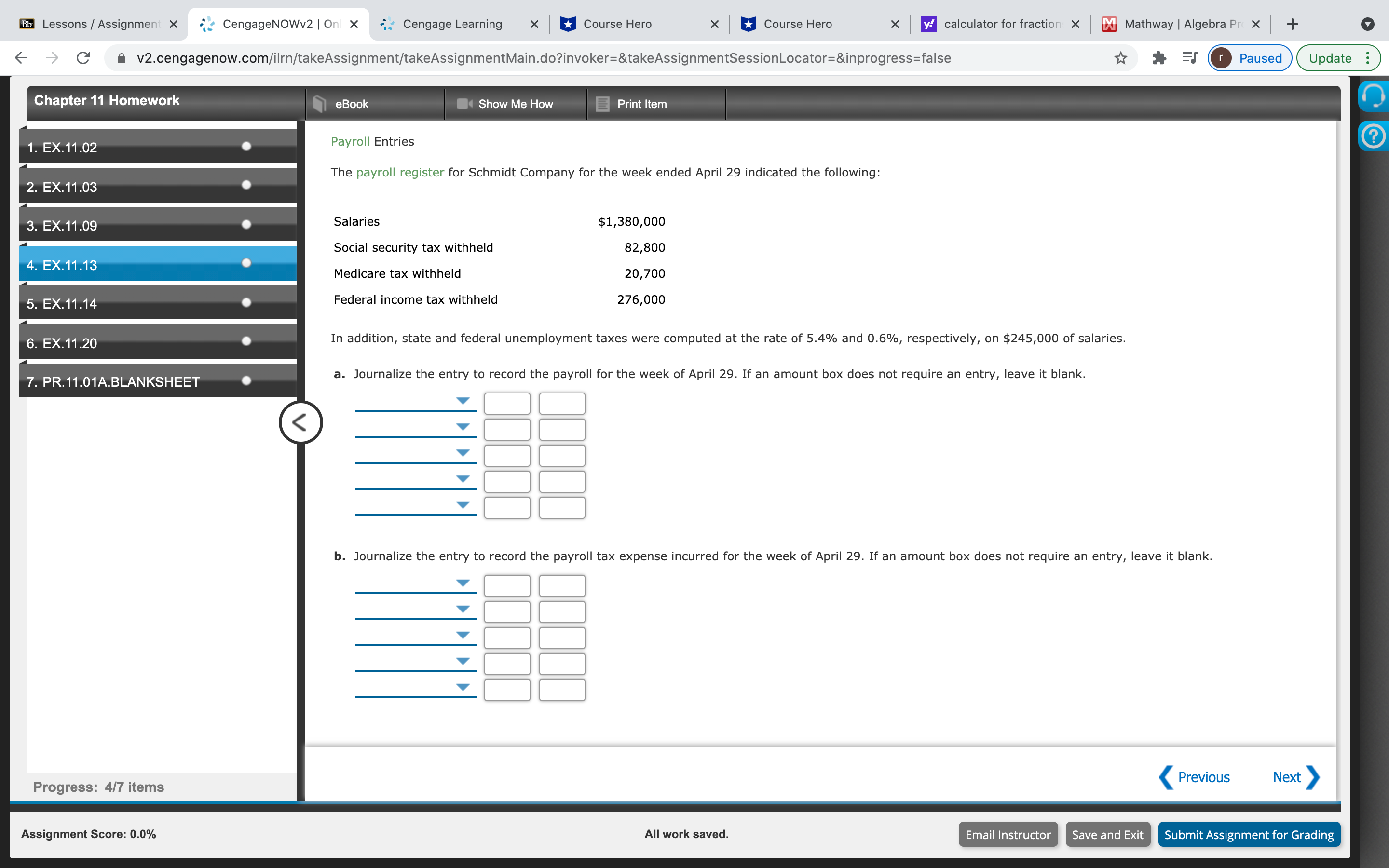
Task: Click the status dot for EX.11.14
Action: pyautogui.click(x=246, y=302)
